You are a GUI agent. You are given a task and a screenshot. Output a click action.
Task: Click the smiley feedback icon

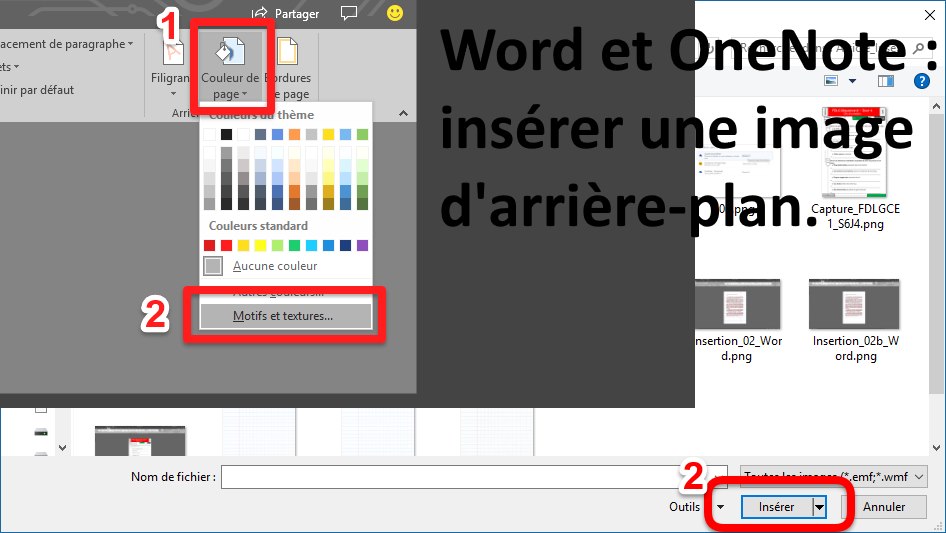tap(395, 13)
